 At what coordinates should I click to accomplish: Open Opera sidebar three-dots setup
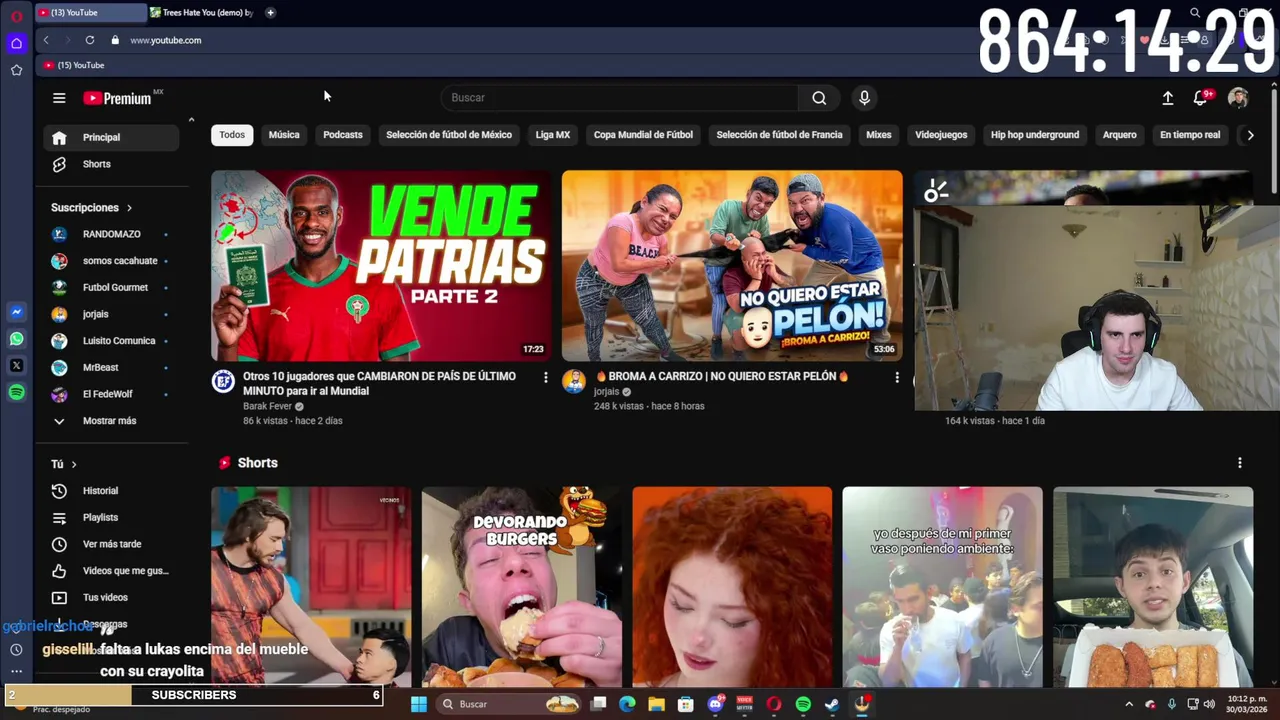point(16,672)
